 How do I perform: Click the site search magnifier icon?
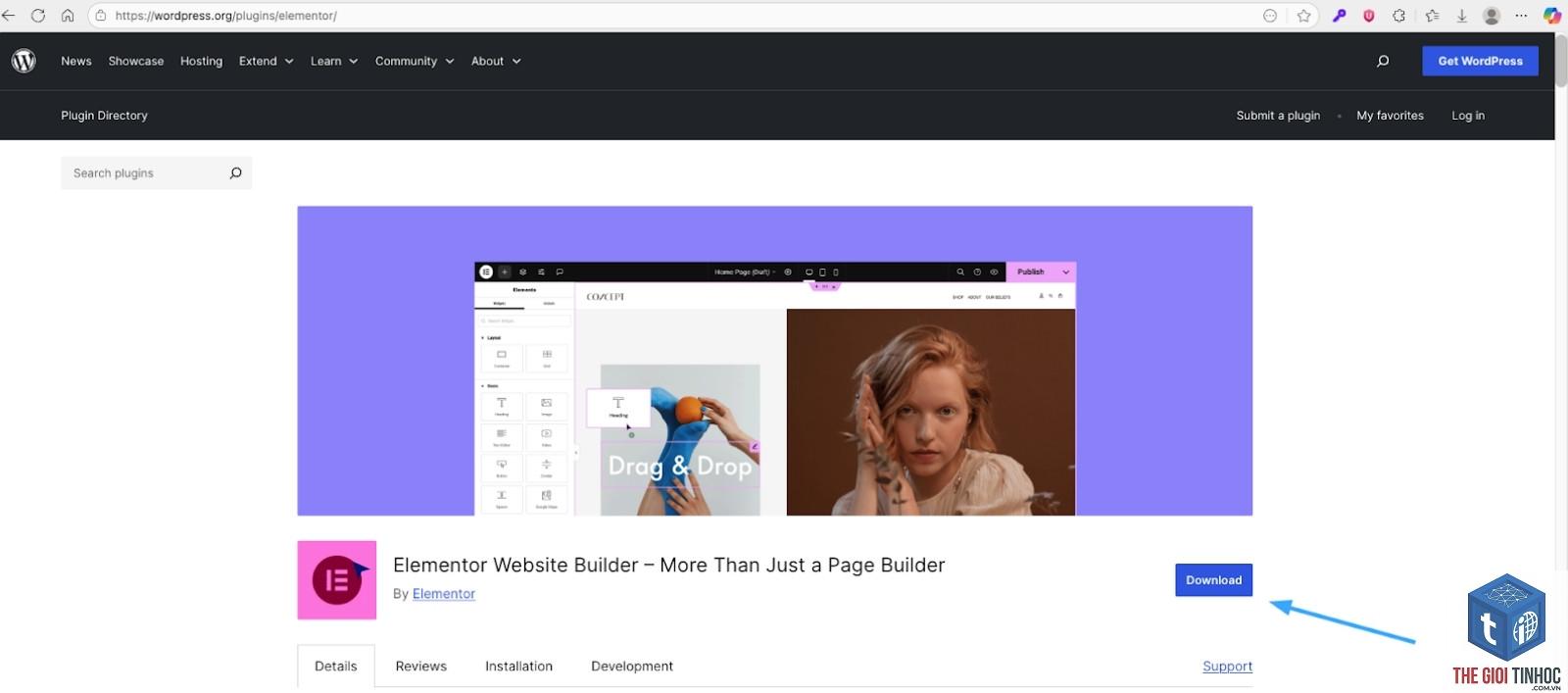[1383, 61]
